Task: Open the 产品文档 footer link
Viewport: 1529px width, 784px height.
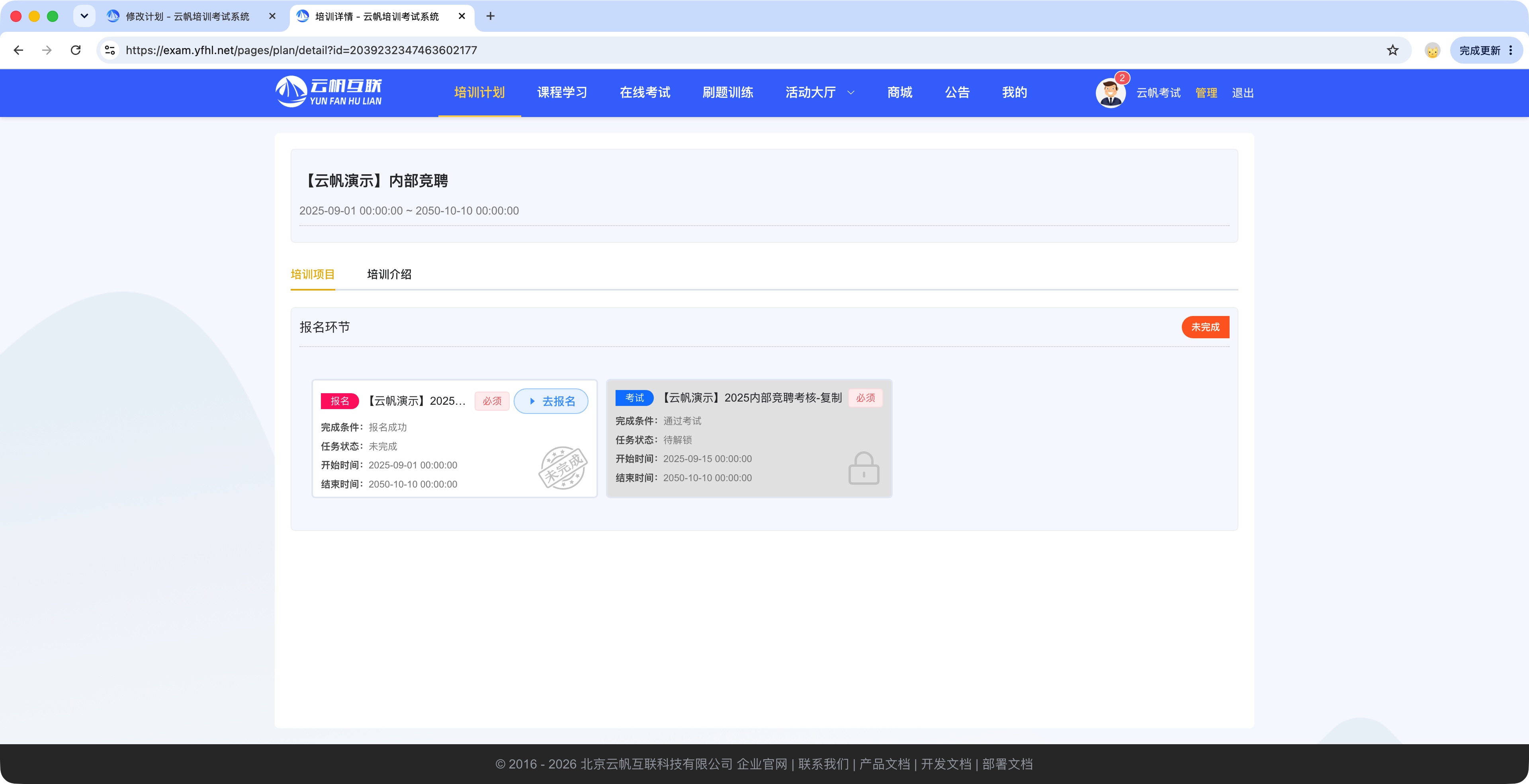Action: tap(884, 764)
